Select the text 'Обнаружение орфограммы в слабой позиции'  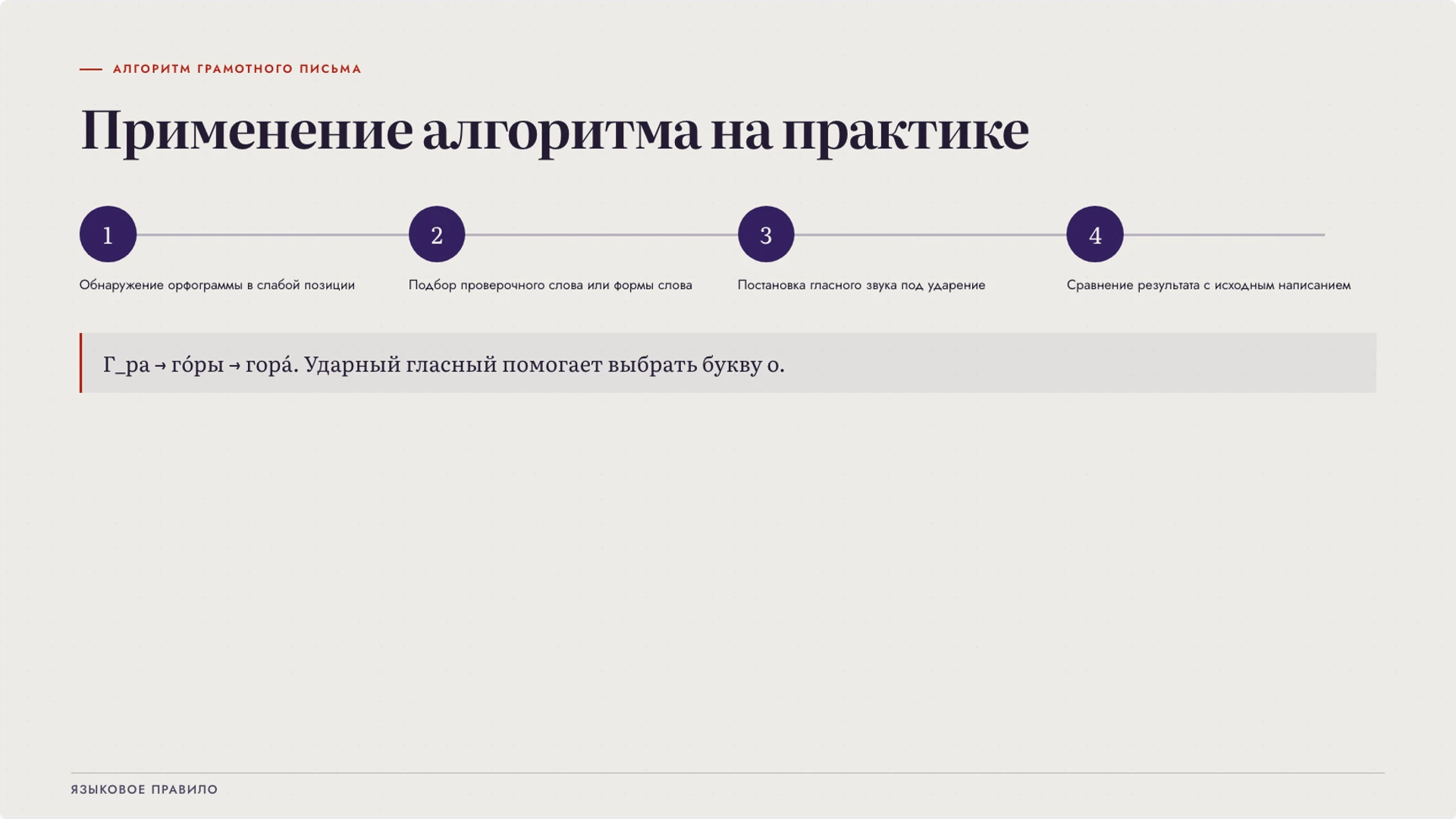coord(217,285)
